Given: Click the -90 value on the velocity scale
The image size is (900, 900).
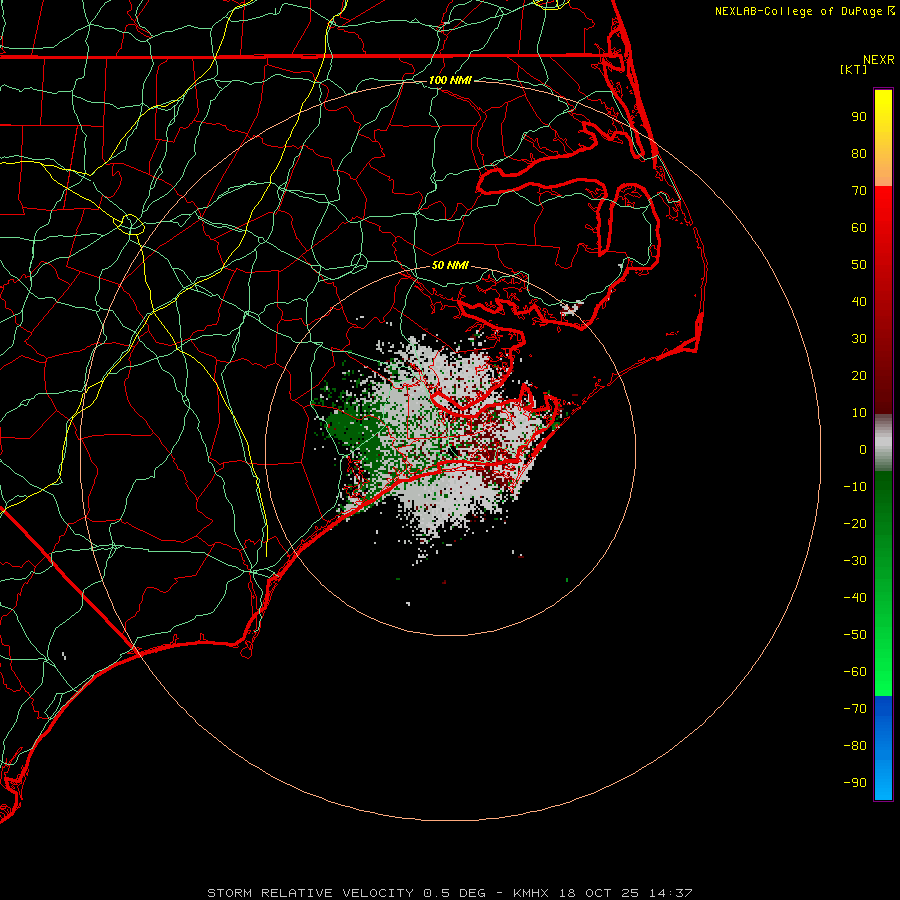Looking at the screenshot, I should (855, 783).
